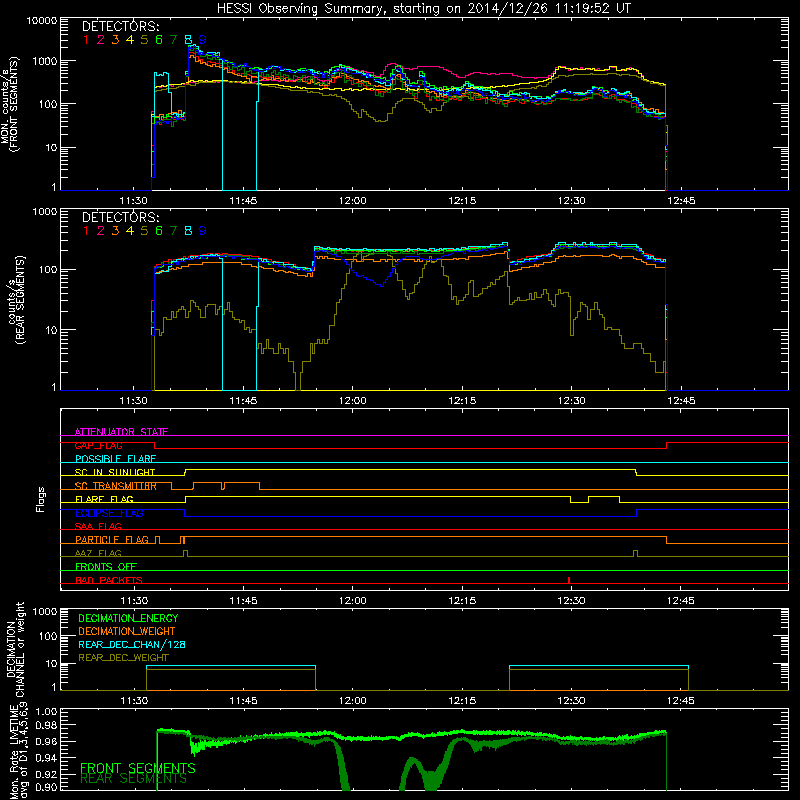This screenshot has height=800, width=800.
Task: Click 12:30 tick label under rear segments plot
Action: tap(571, 401)
